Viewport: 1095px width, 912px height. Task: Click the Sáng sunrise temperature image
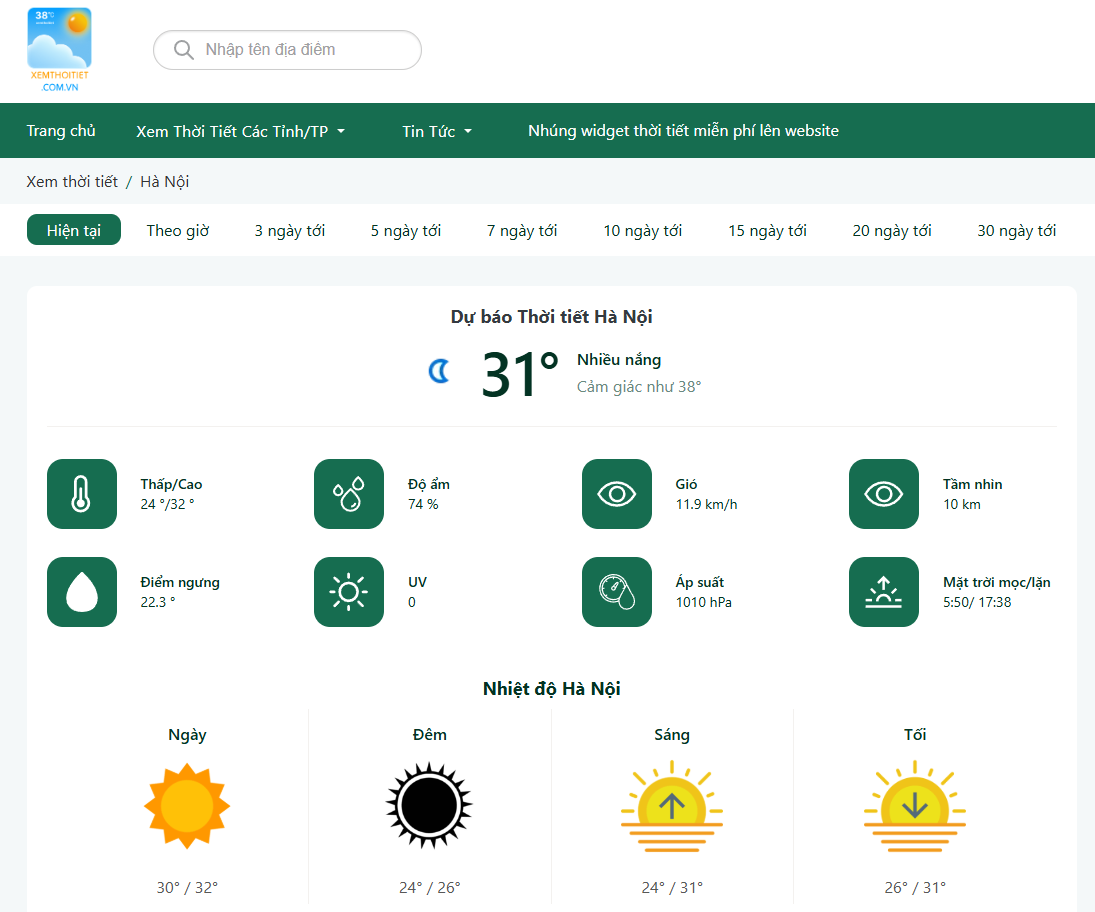click(x=672, y=805)
